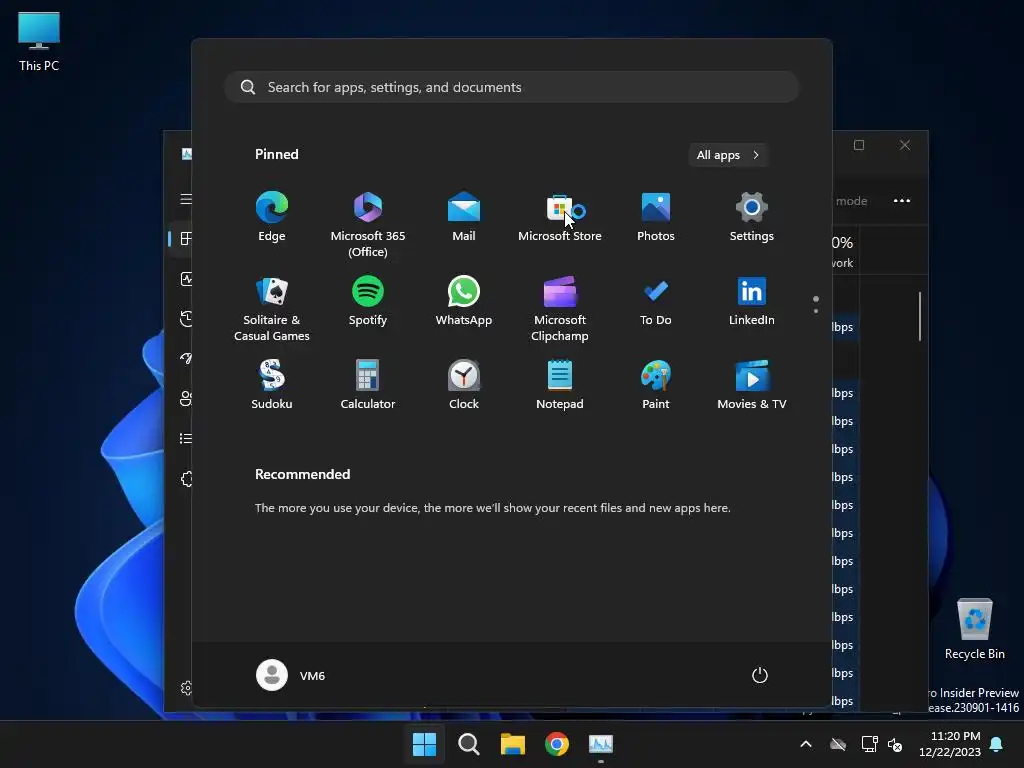This screenshot has height=768, width=1024.
Task: Open the taskbar clock and date
Action: pyautogui.click(x=950, y=744)
